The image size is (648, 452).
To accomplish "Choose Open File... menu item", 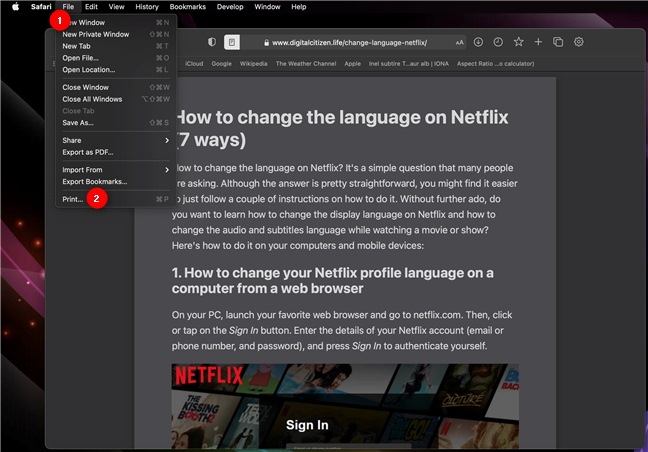I will click(116, 58).
